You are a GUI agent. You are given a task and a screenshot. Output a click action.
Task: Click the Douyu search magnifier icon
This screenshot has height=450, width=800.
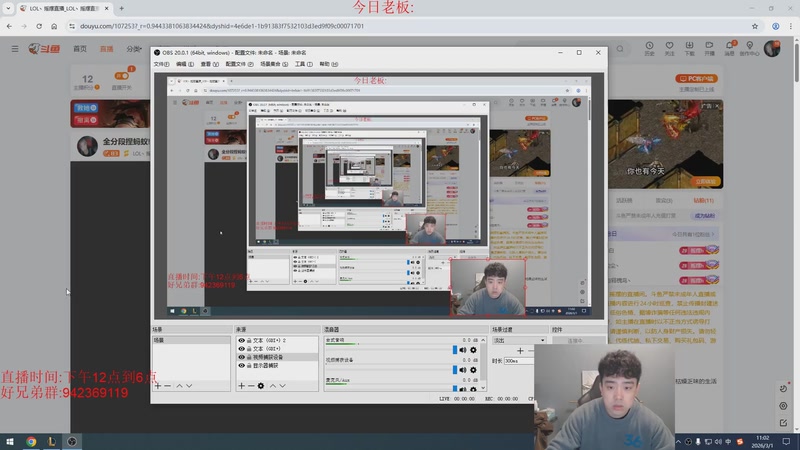coord(620,48)
